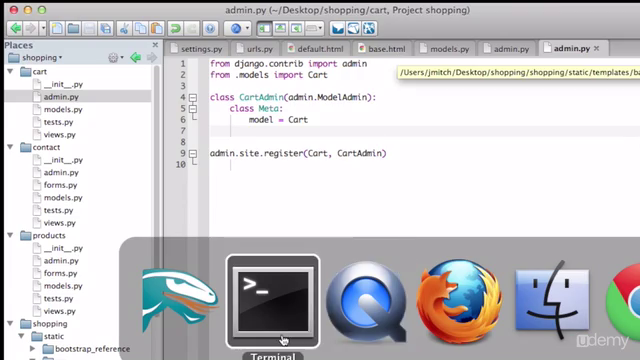Click the green Undo arrow icon
The width and height of the screenshot is (640, 360).
click(176, 28)
